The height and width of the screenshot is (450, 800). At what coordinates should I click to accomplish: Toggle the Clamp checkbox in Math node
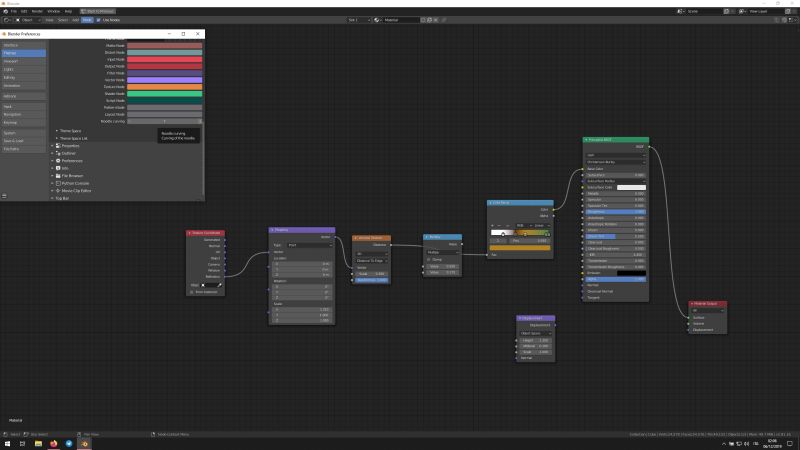429,259
